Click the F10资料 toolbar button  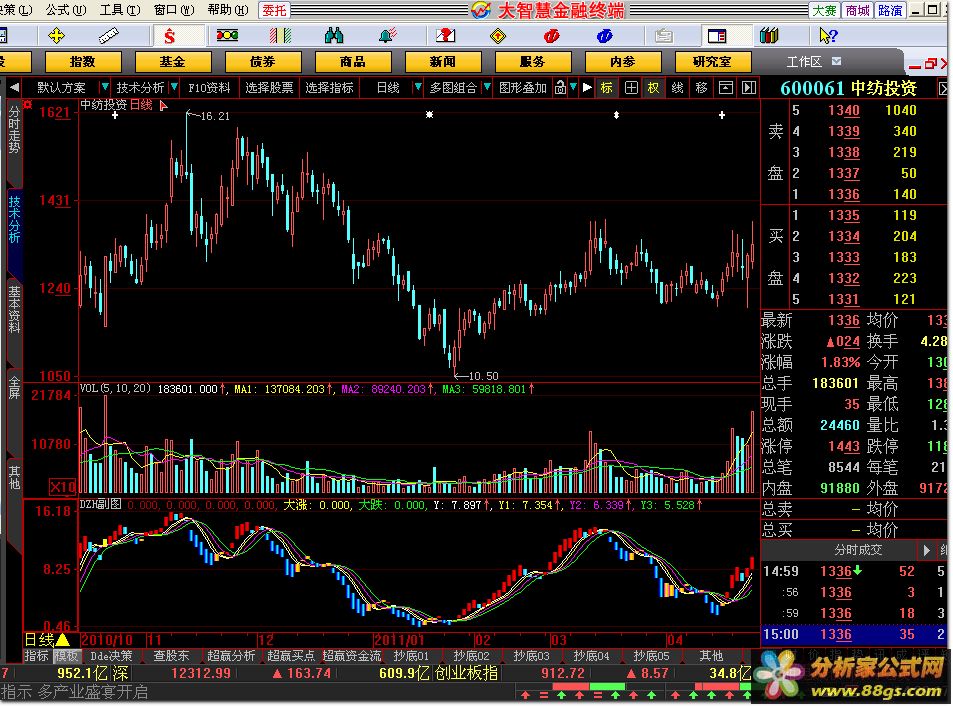[209, 87]
